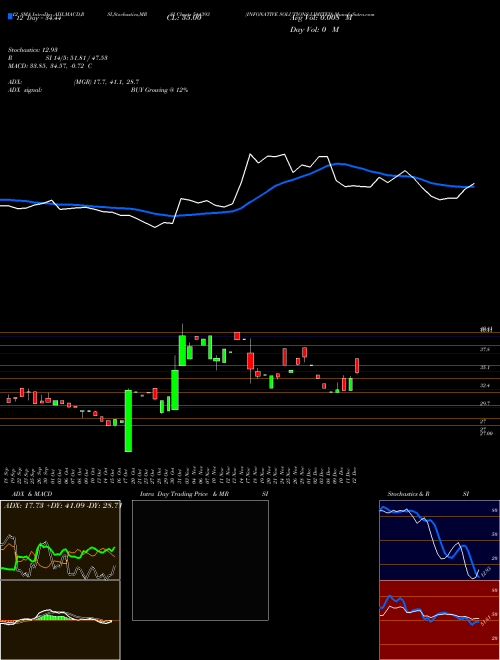Click the 32.4 price axis label

click(x=485, y=385)
